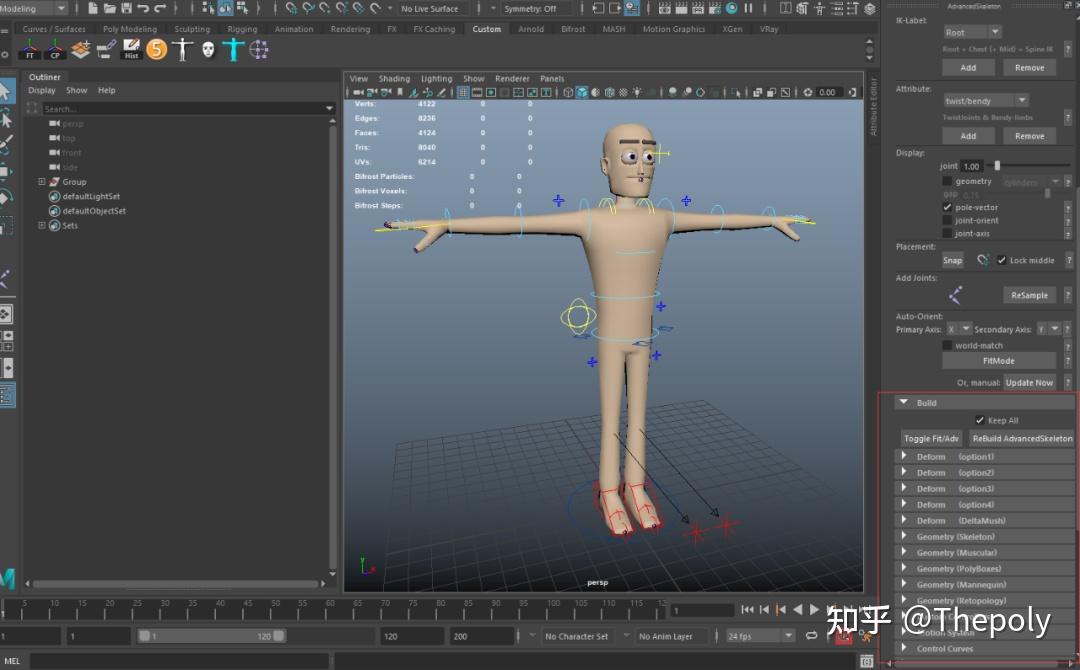Click the white mask face shelf icon
Screen dimensions: 1080x670
point(208,49)
